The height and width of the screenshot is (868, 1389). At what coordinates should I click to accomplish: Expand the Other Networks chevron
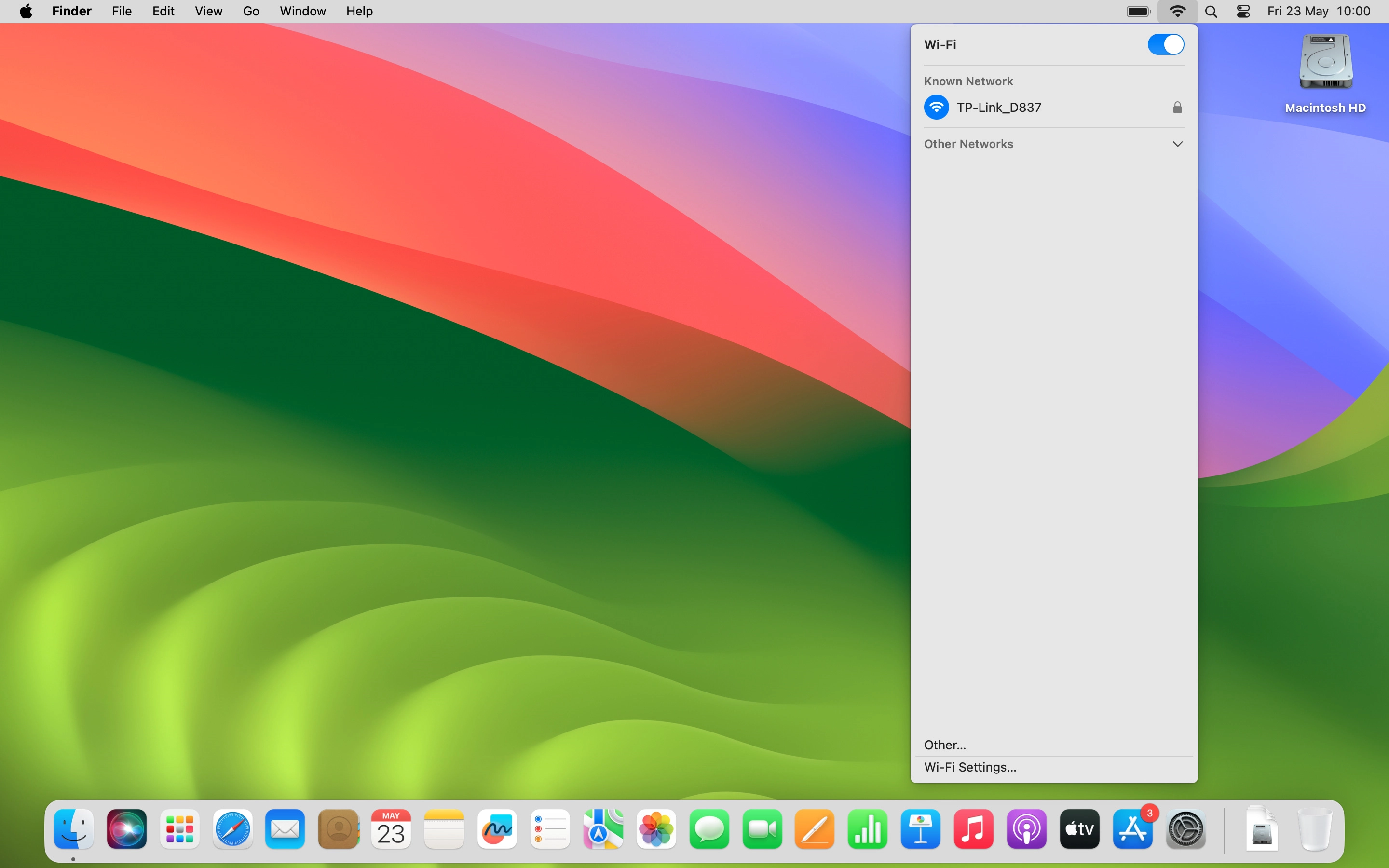[1177, 144]
